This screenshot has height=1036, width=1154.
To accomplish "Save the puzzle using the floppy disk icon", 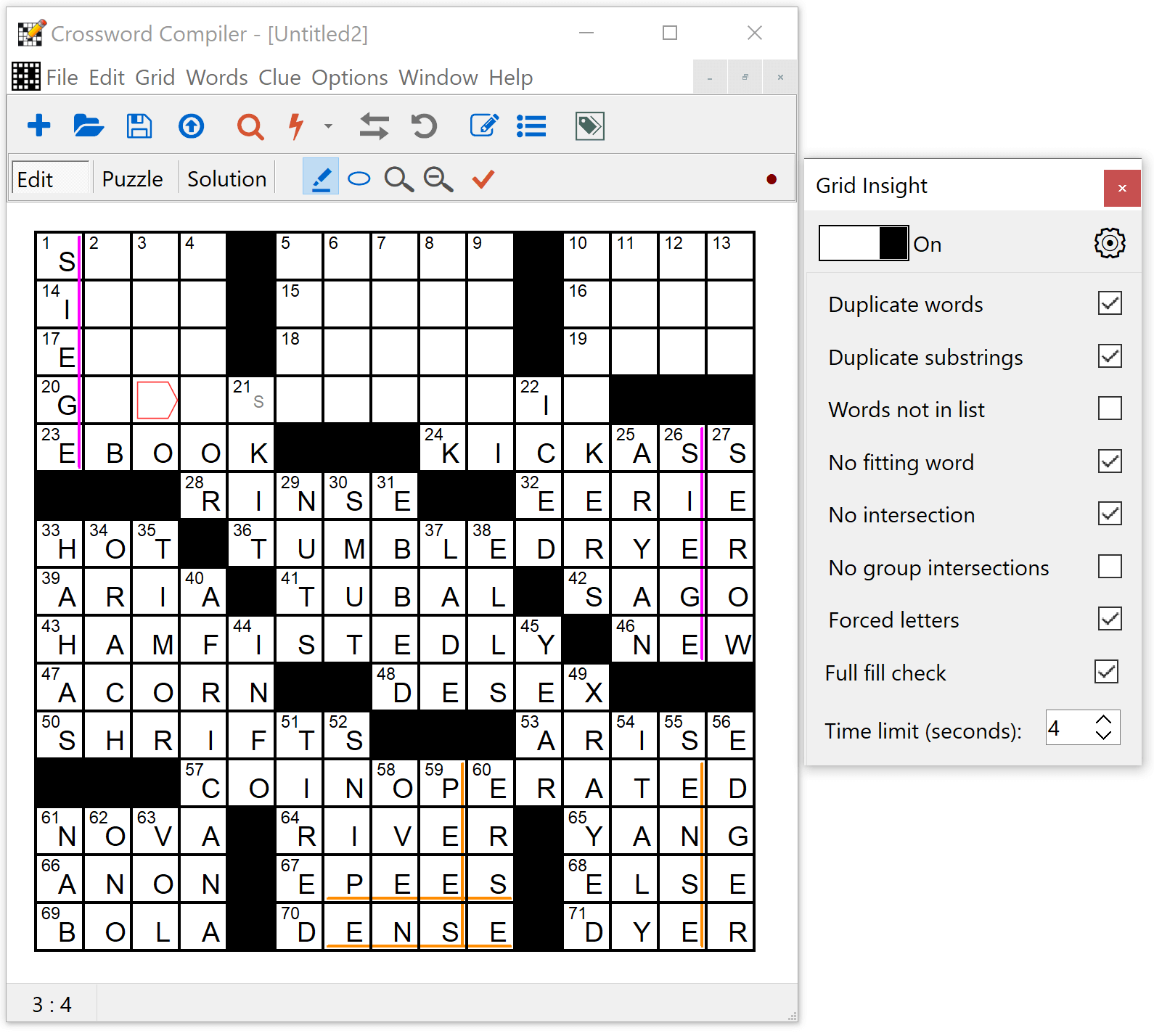I will [x=139, y=126].
